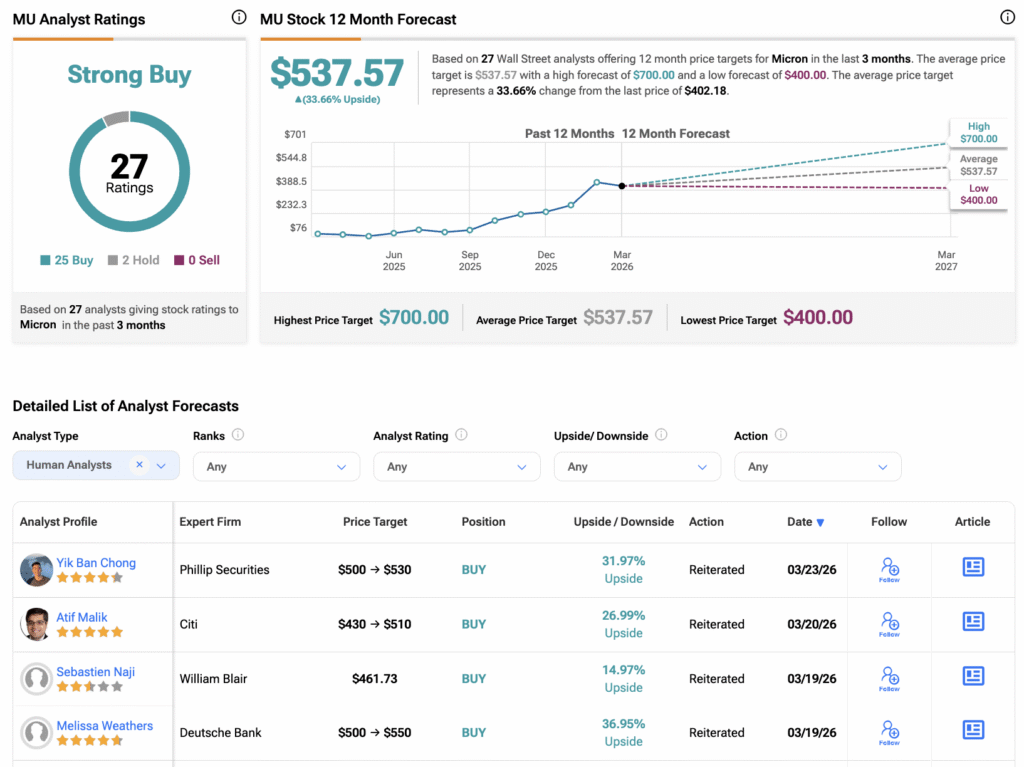Follow analyst Atif Malik

[889, 624]
